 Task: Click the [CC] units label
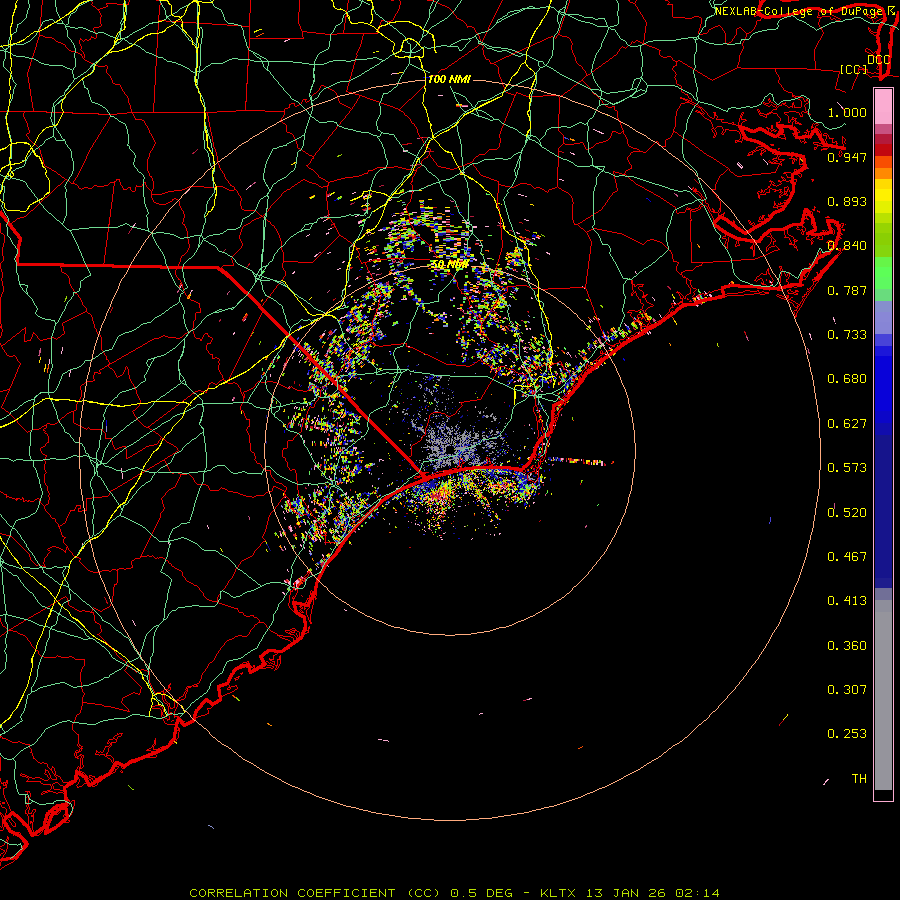point(854,69)
